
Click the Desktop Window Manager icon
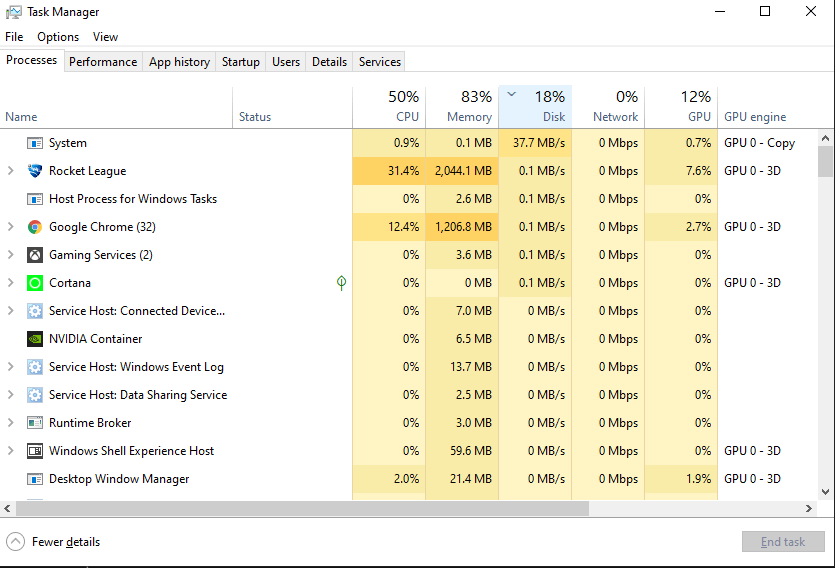35,479
